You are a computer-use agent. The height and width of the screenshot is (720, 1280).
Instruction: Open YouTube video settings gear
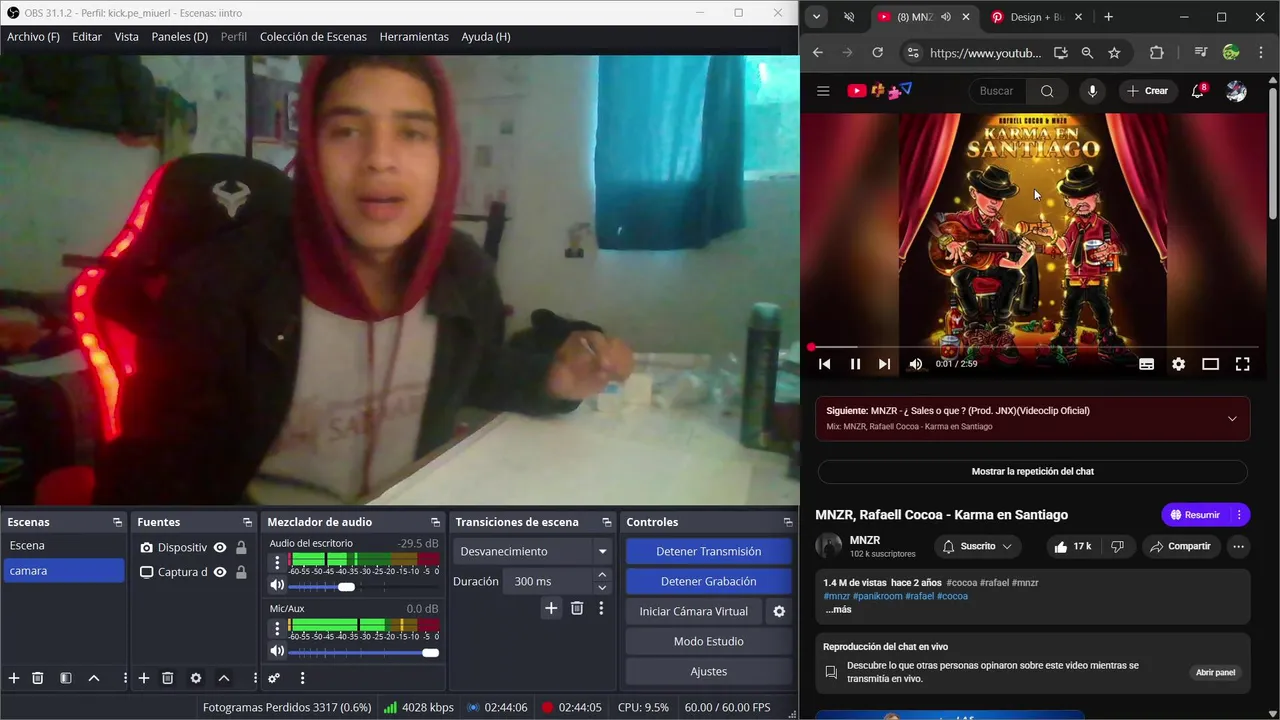pyautogui.click(x=1178, y=364)
